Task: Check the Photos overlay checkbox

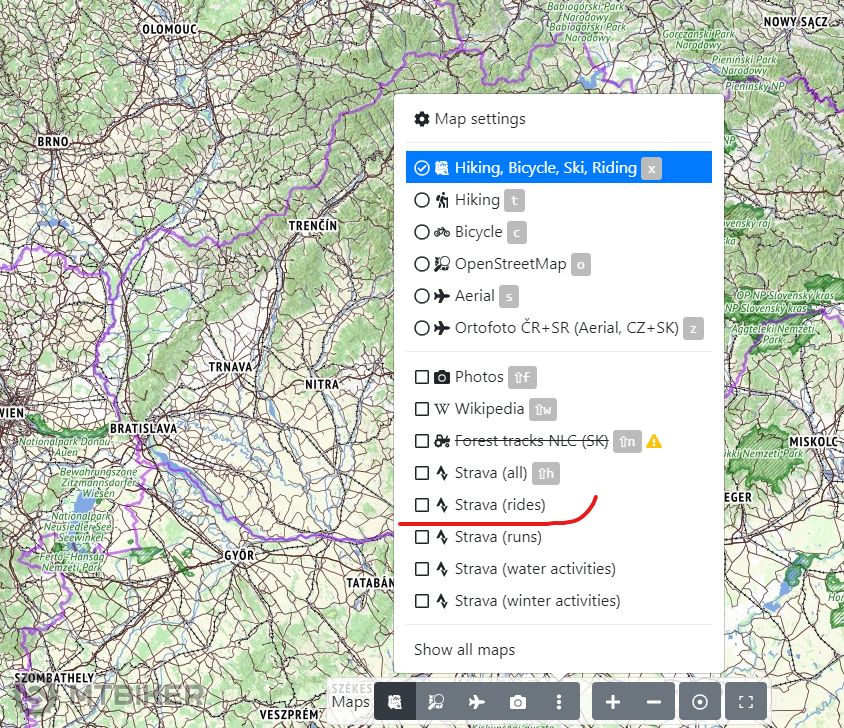Action: pyautogui.click(x=422, y=377)
